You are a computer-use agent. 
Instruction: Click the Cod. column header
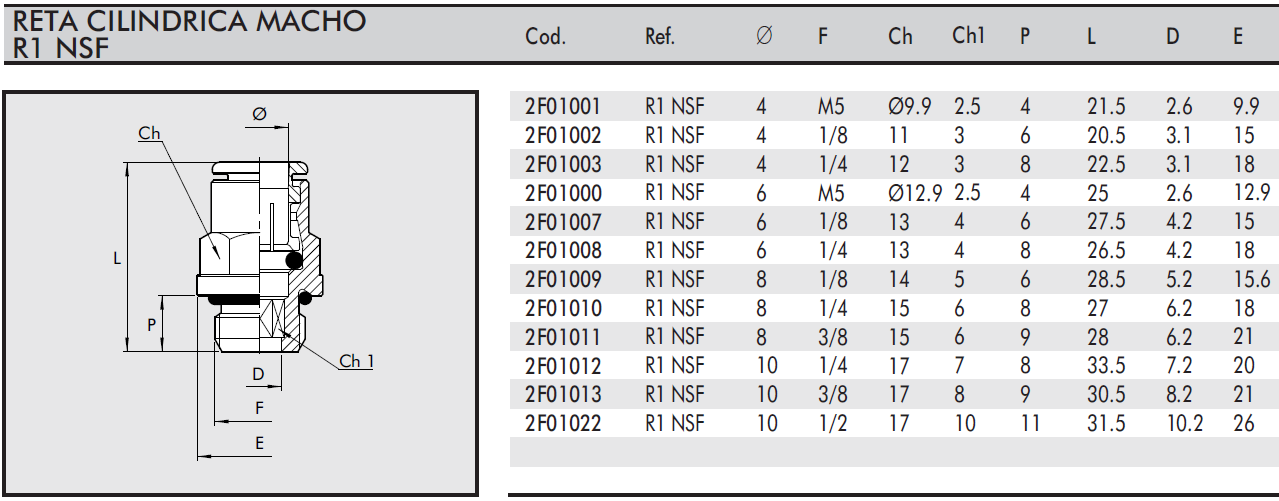pos(545,37)
